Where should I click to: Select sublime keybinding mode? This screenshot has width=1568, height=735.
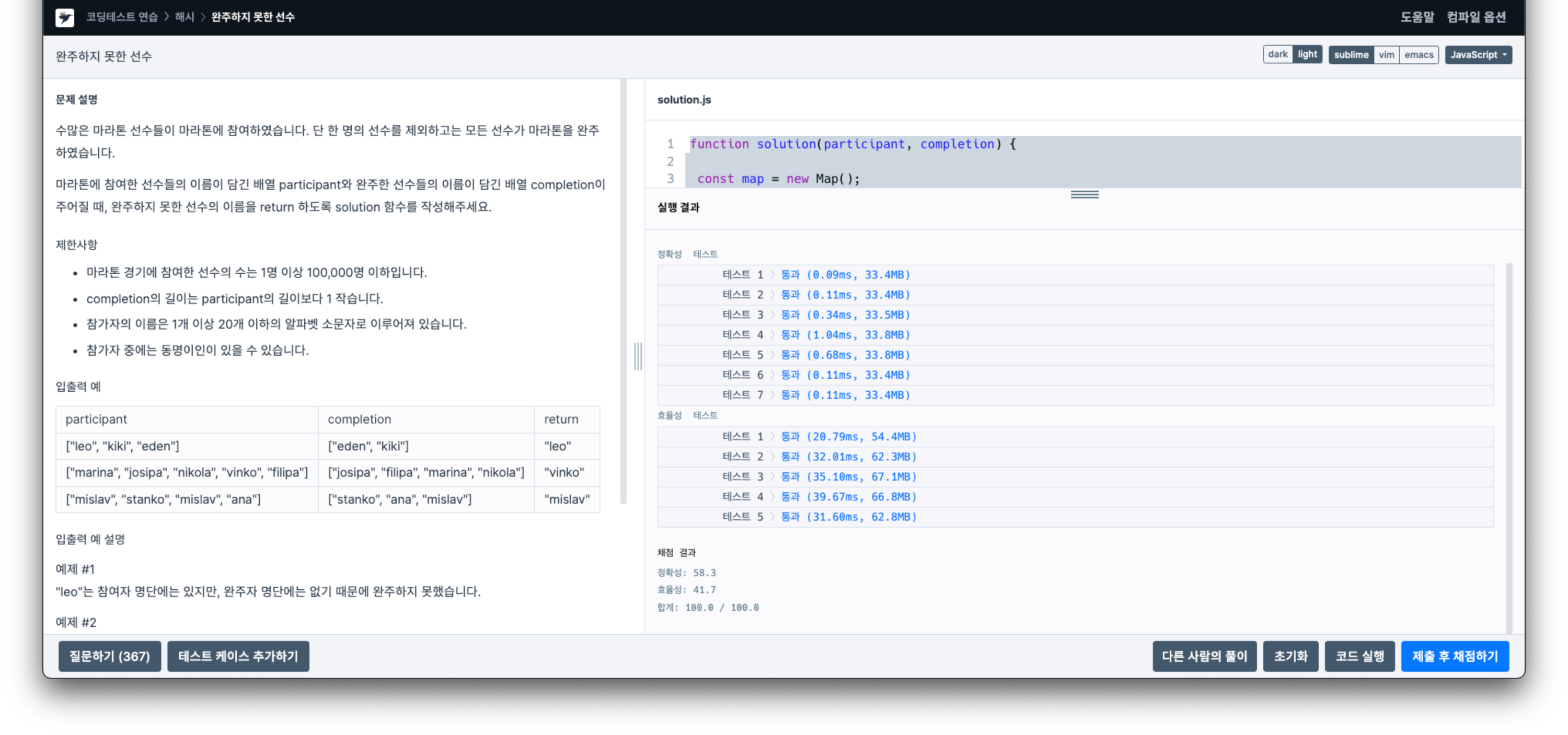tap(1351, 55)
